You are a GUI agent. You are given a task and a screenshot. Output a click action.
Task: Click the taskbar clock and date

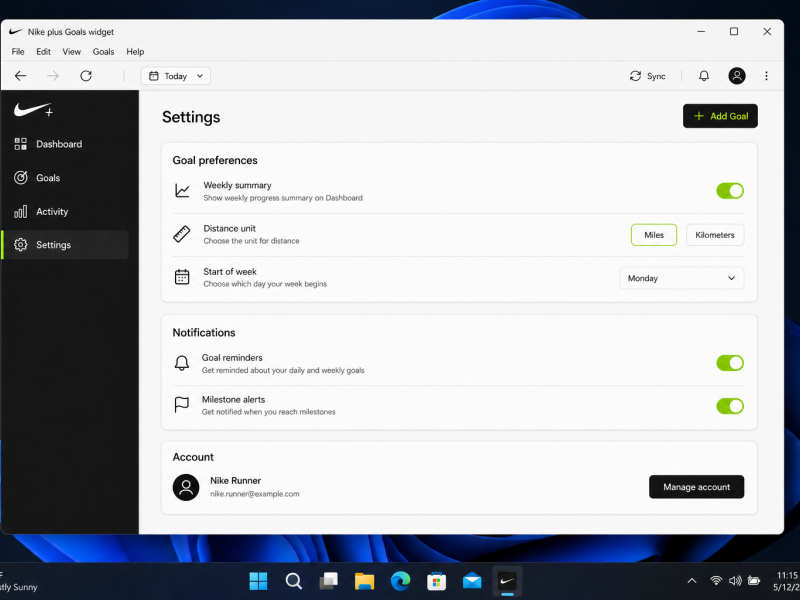[787, 581]
